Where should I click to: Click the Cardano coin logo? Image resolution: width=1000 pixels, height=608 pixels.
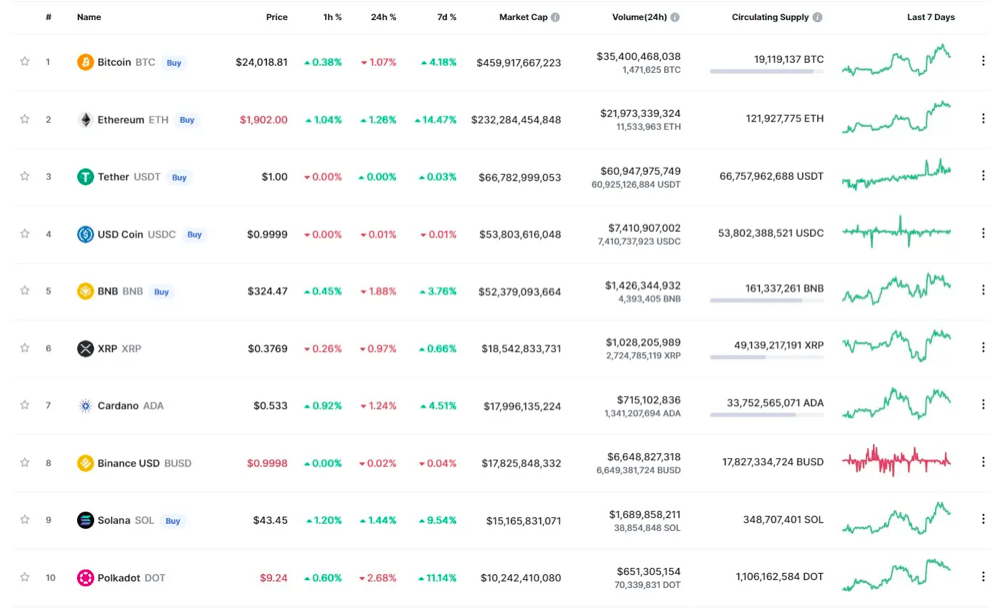click(x=85, y=406)
